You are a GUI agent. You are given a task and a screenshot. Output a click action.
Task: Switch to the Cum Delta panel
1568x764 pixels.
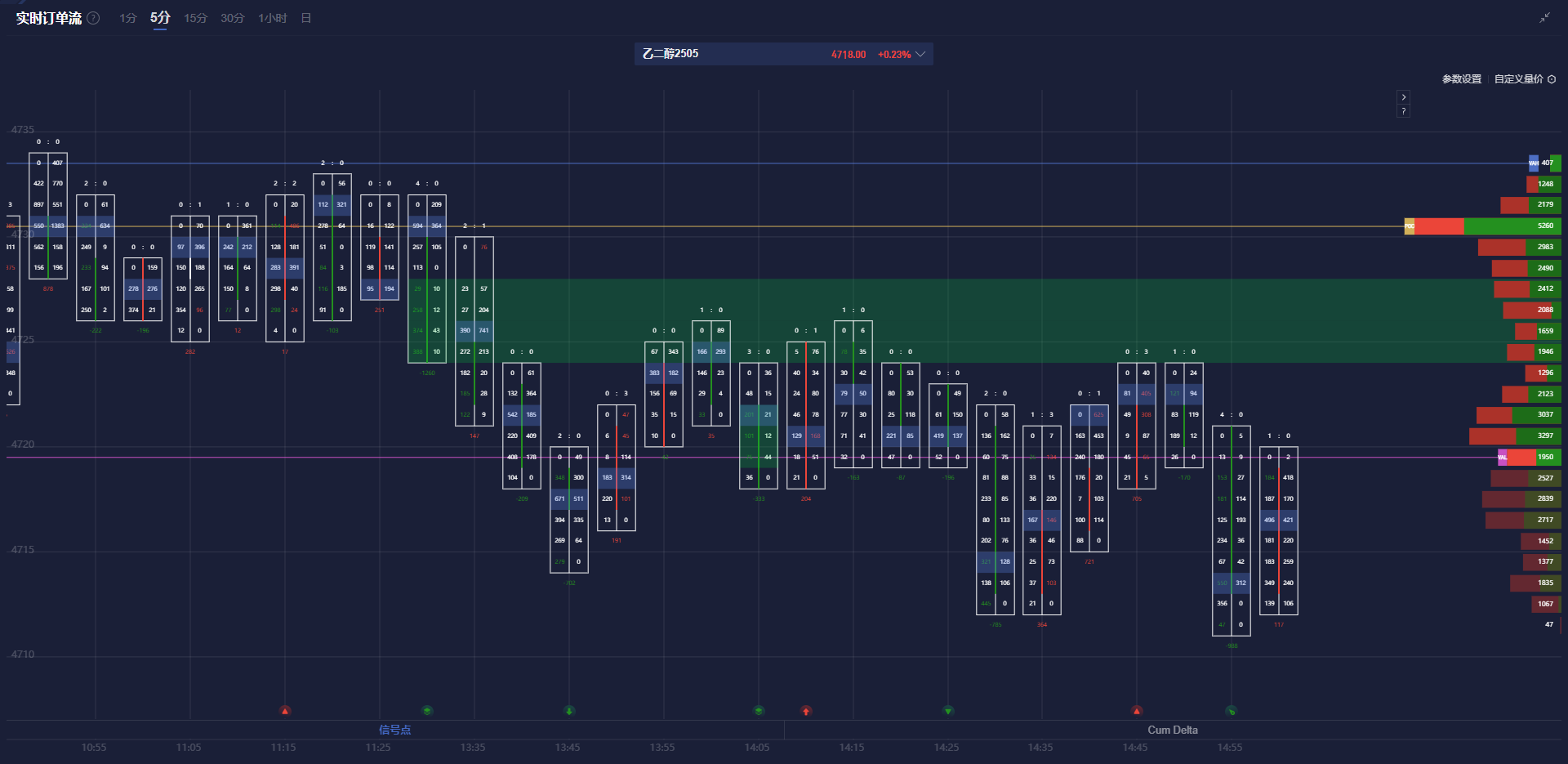pyautogui.click(x=1172, y=730)
